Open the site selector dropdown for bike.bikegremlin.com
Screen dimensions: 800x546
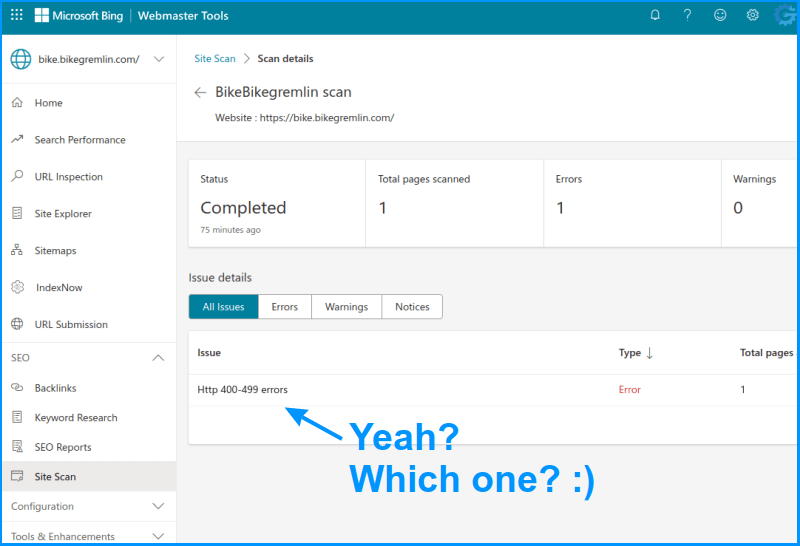[159, 59]
